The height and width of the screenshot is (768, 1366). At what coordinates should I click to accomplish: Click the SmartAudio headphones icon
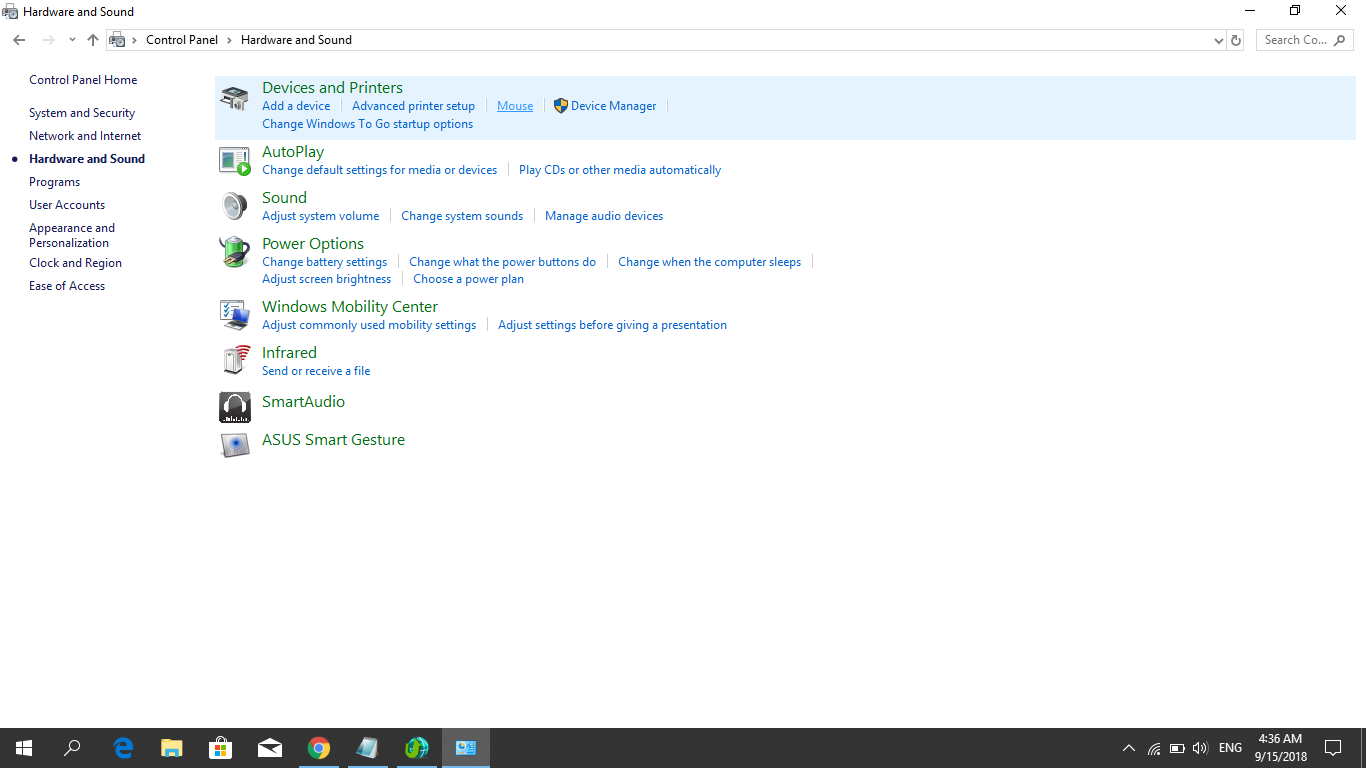click(x=235, y=407)
